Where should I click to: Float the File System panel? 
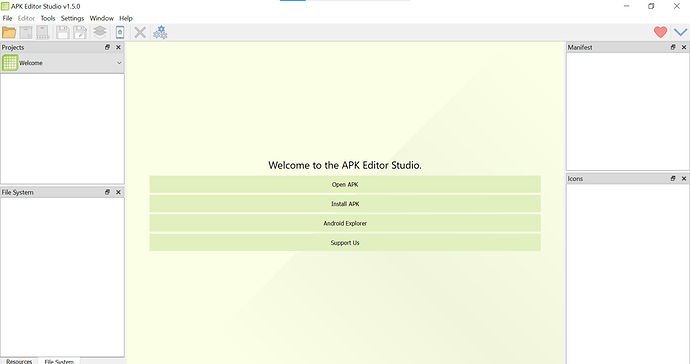pyautogui.click(x=107, y=192)
